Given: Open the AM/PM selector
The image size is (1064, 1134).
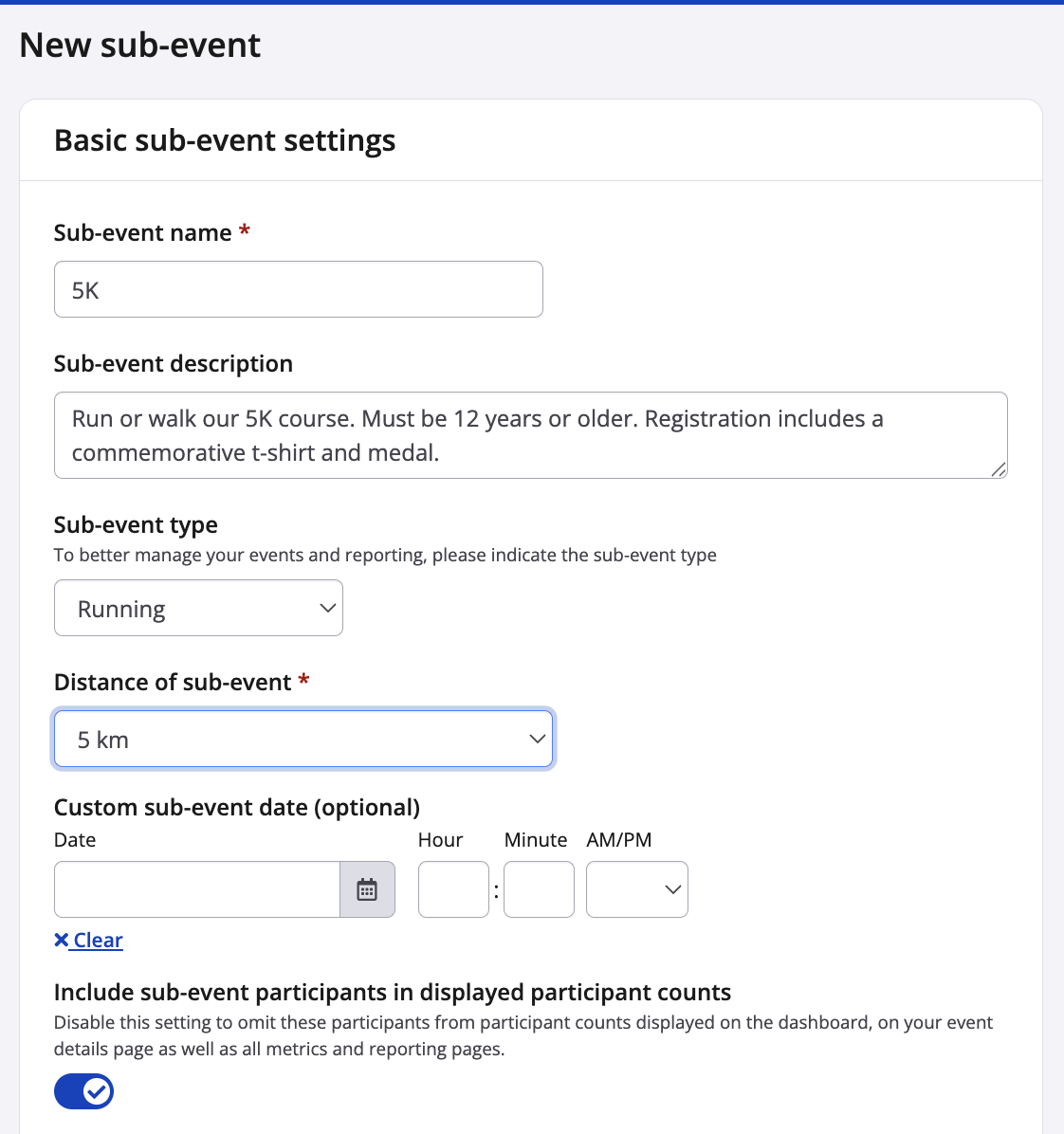Looking at the screenshot, I should (636, 889).
